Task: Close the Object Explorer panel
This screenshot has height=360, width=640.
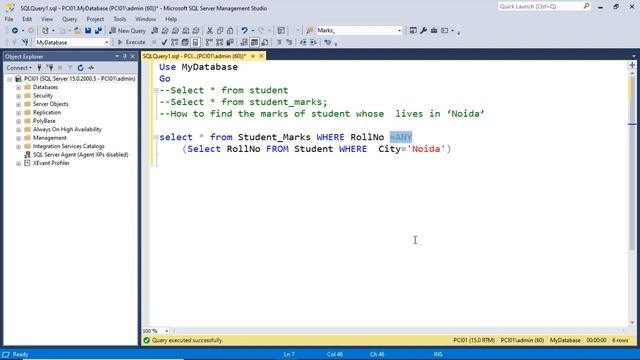Action: click(x=133, y=56)
